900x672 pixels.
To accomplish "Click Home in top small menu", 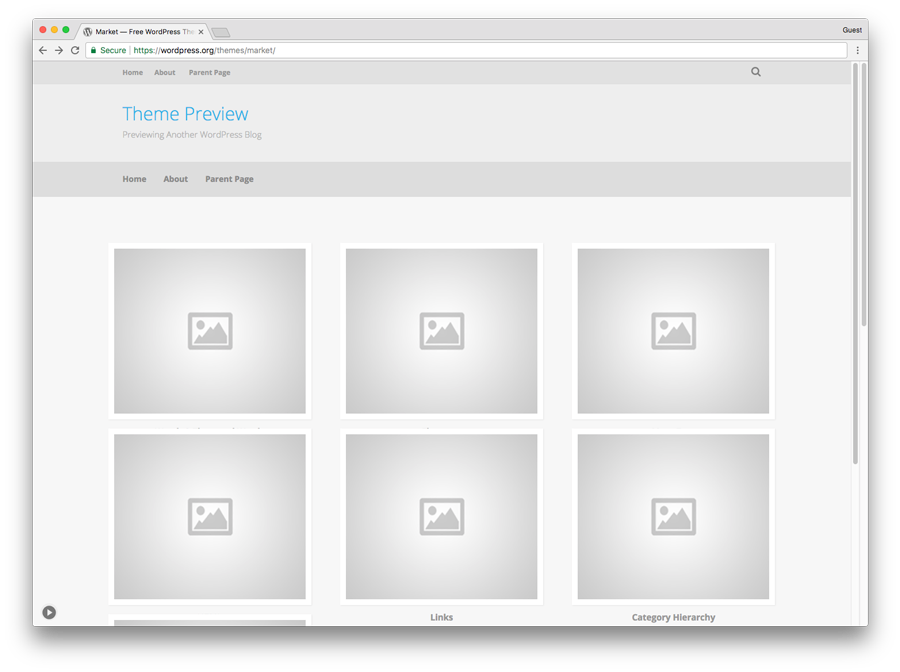I will pyautogui.click(x=133, y=72).
